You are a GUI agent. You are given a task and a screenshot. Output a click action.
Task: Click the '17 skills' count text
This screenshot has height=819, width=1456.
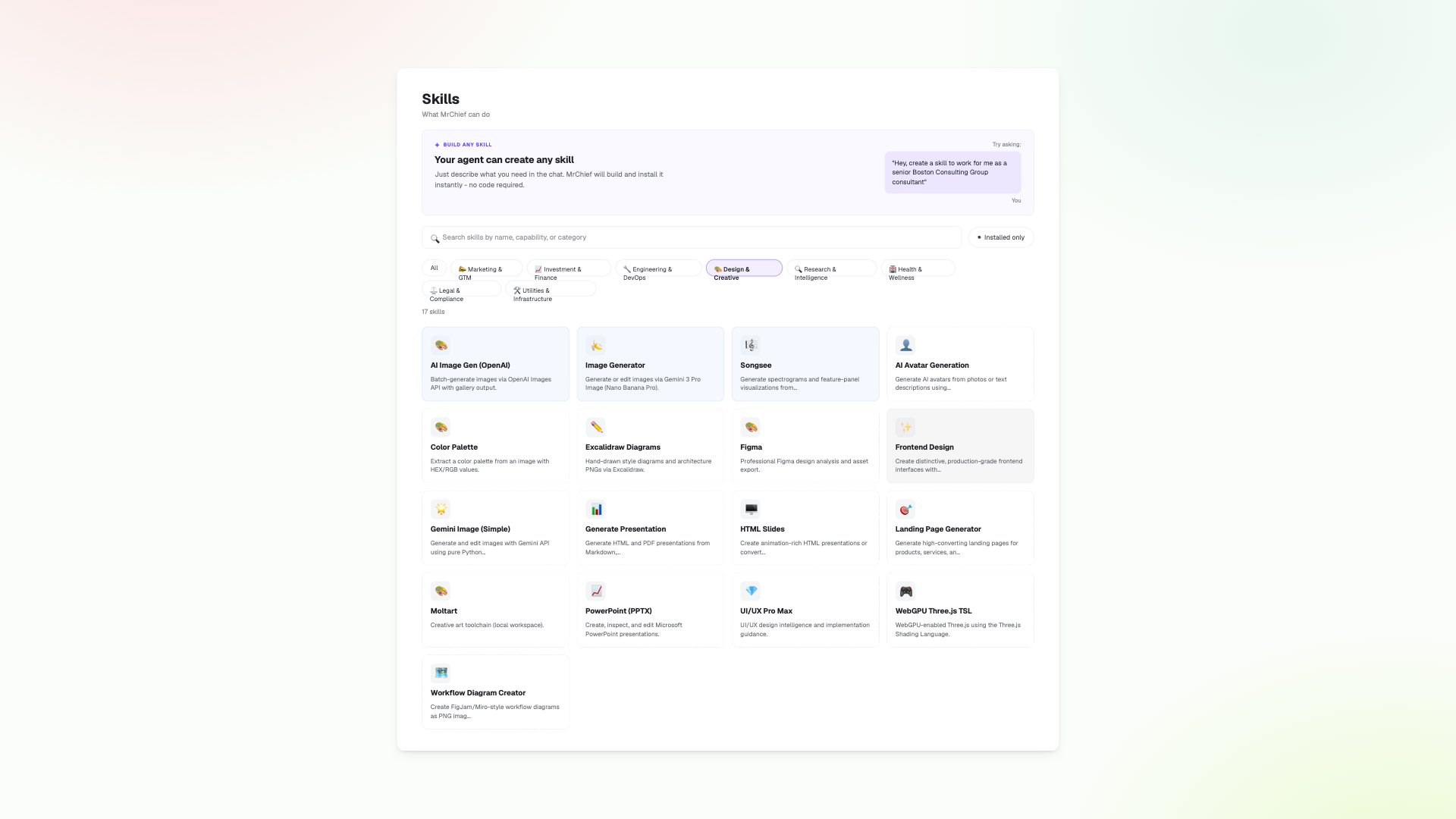coord(433,312)
